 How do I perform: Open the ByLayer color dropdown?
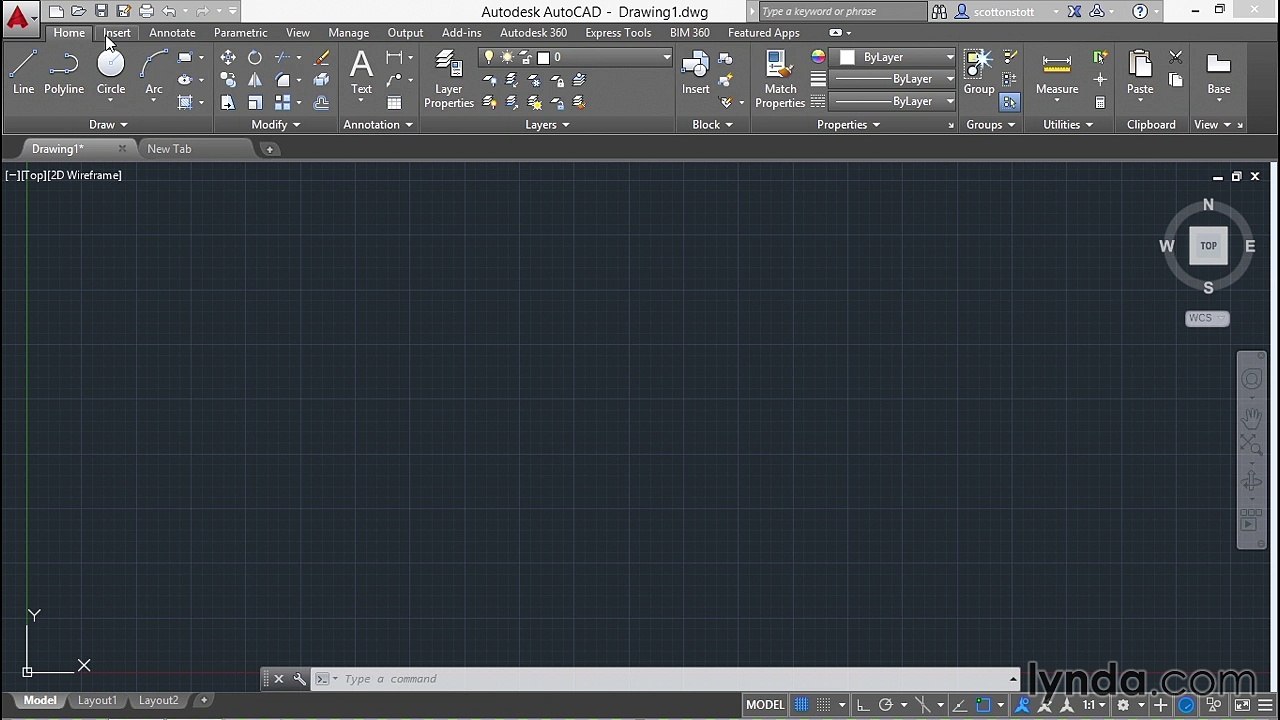896,57
